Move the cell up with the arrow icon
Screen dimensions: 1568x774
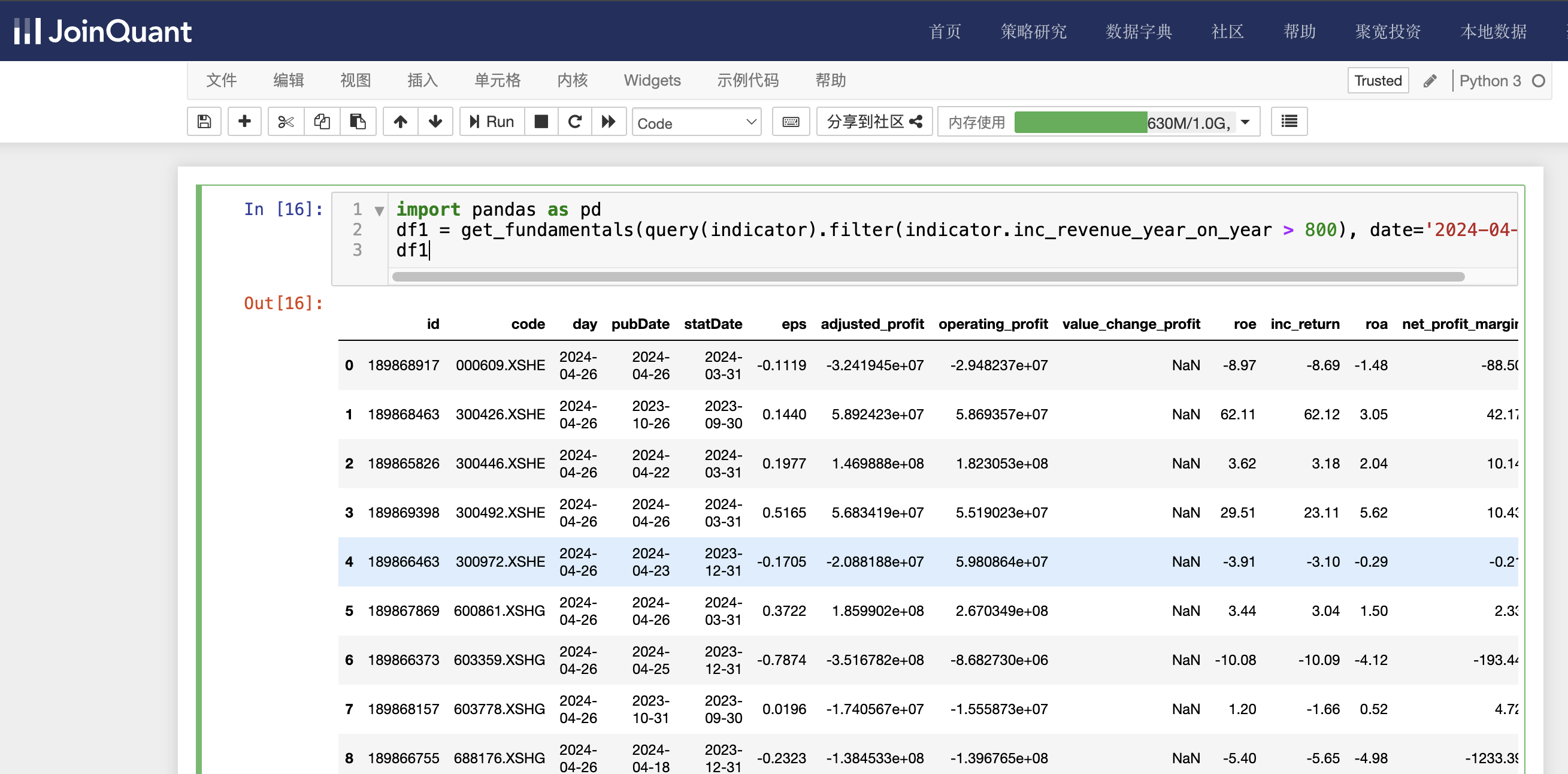coord(400,122)
